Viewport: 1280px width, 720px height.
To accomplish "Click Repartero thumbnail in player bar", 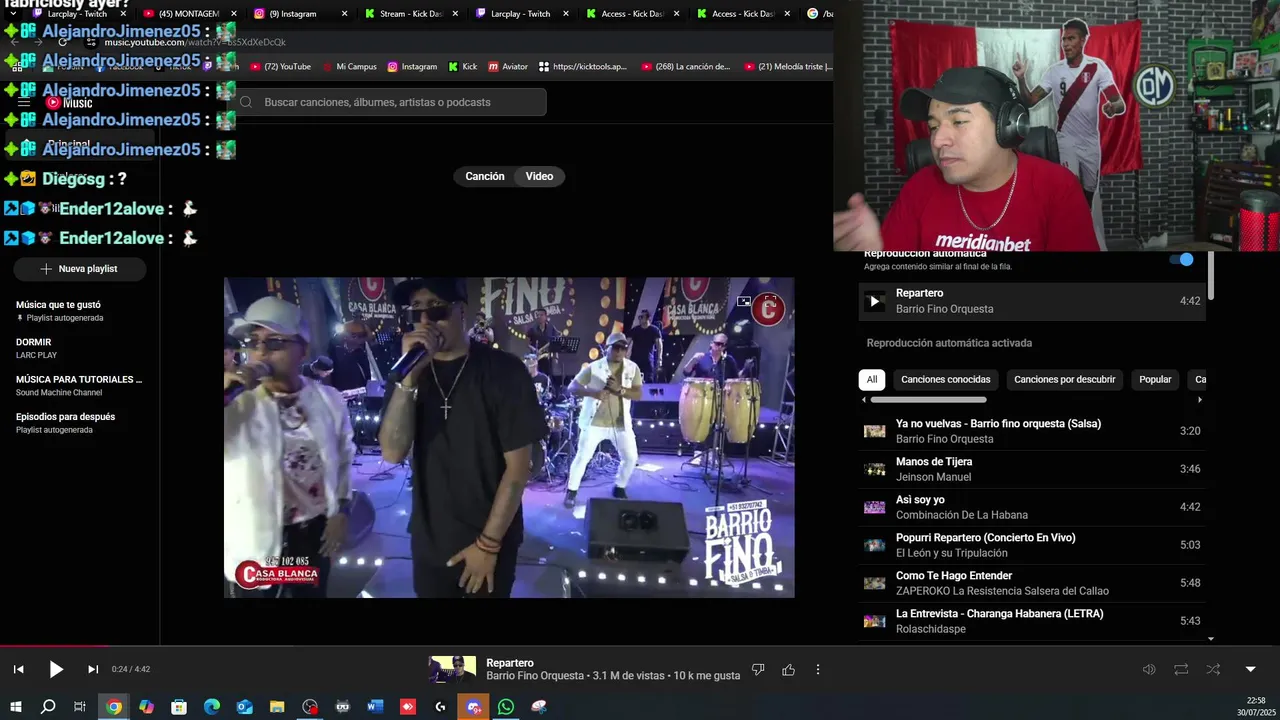I will click(x=452, y=669).
